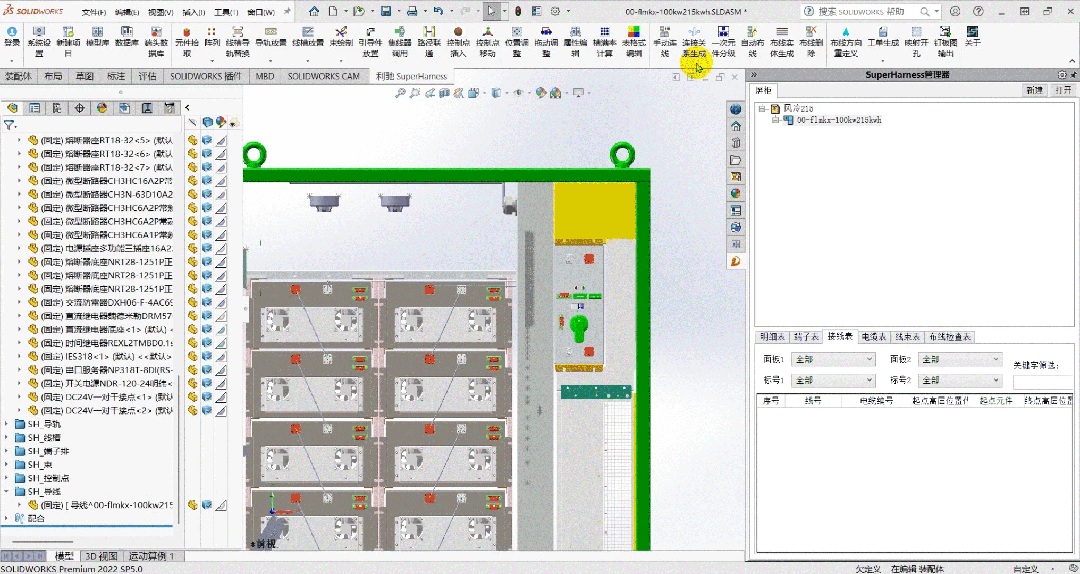Click the 模型库 model library icon
1080x574 pixels.
pos(96,37)
